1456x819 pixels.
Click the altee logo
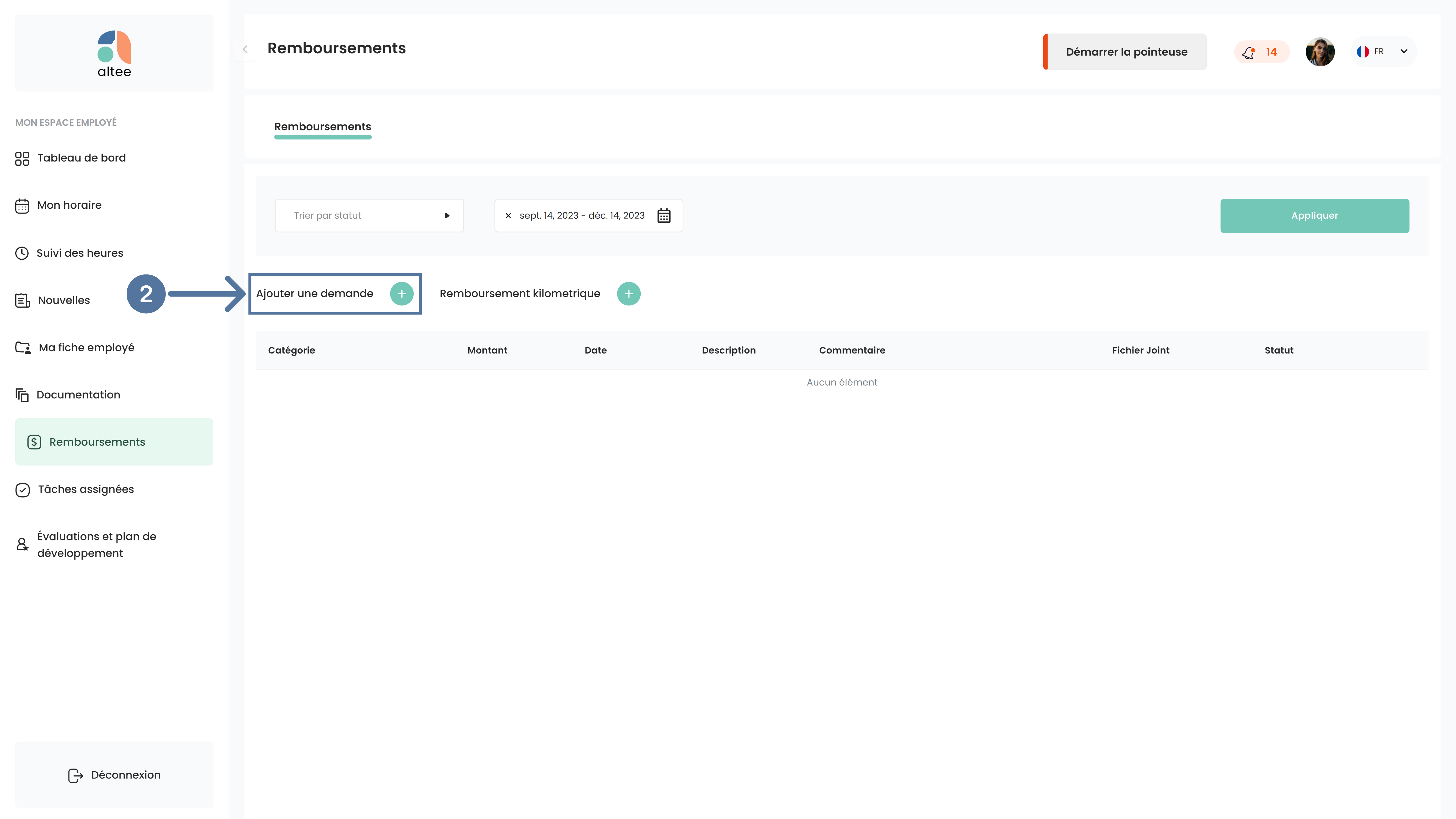[114, 54]
